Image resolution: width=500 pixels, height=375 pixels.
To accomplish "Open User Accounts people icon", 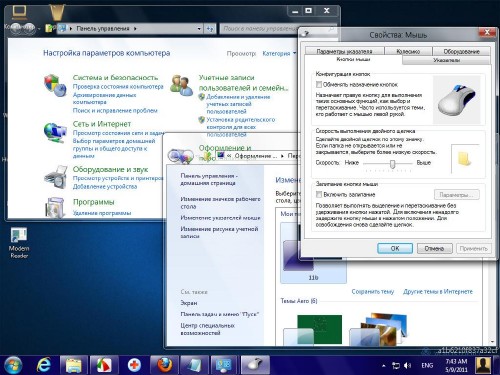I will [x=181, y=85].
